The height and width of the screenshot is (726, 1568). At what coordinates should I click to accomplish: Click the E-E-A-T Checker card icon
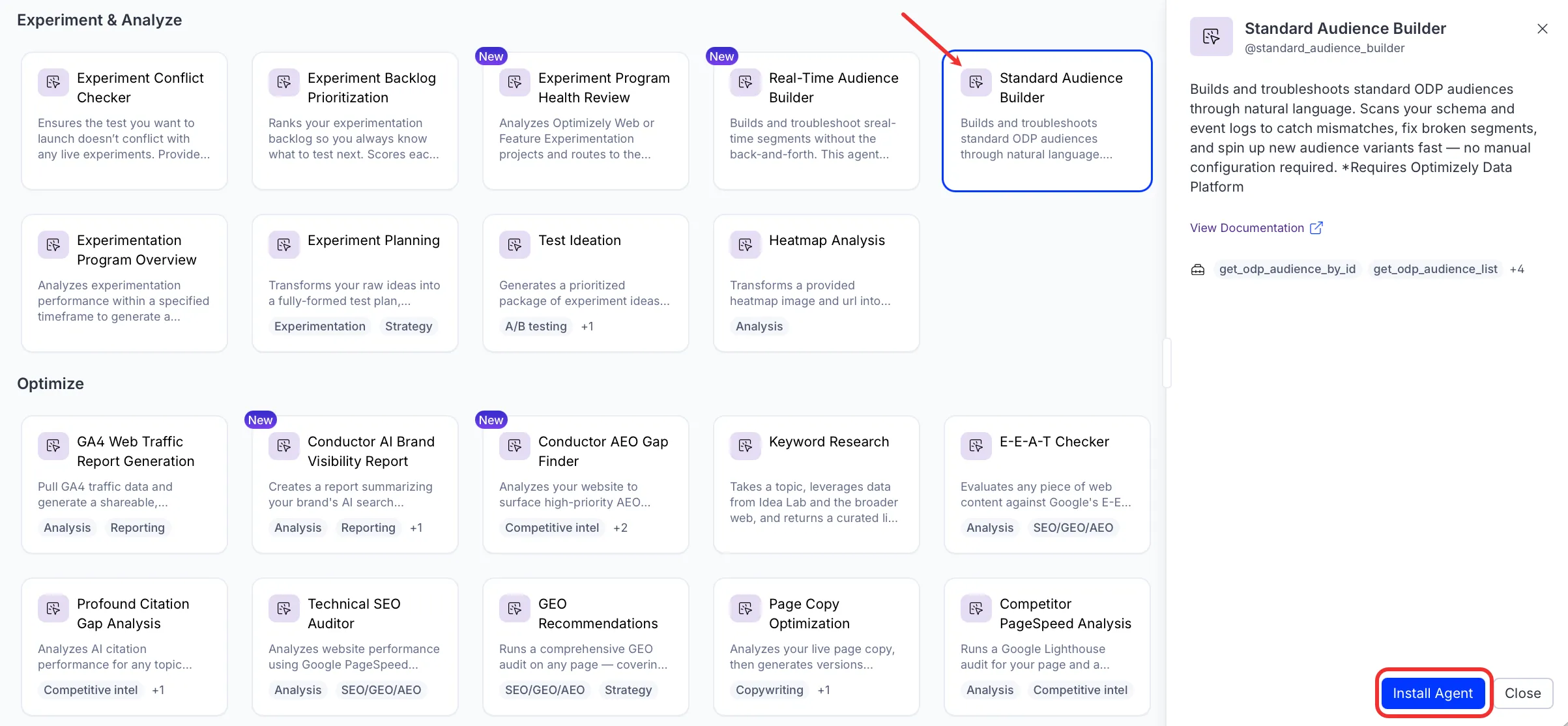click(976, 446)
